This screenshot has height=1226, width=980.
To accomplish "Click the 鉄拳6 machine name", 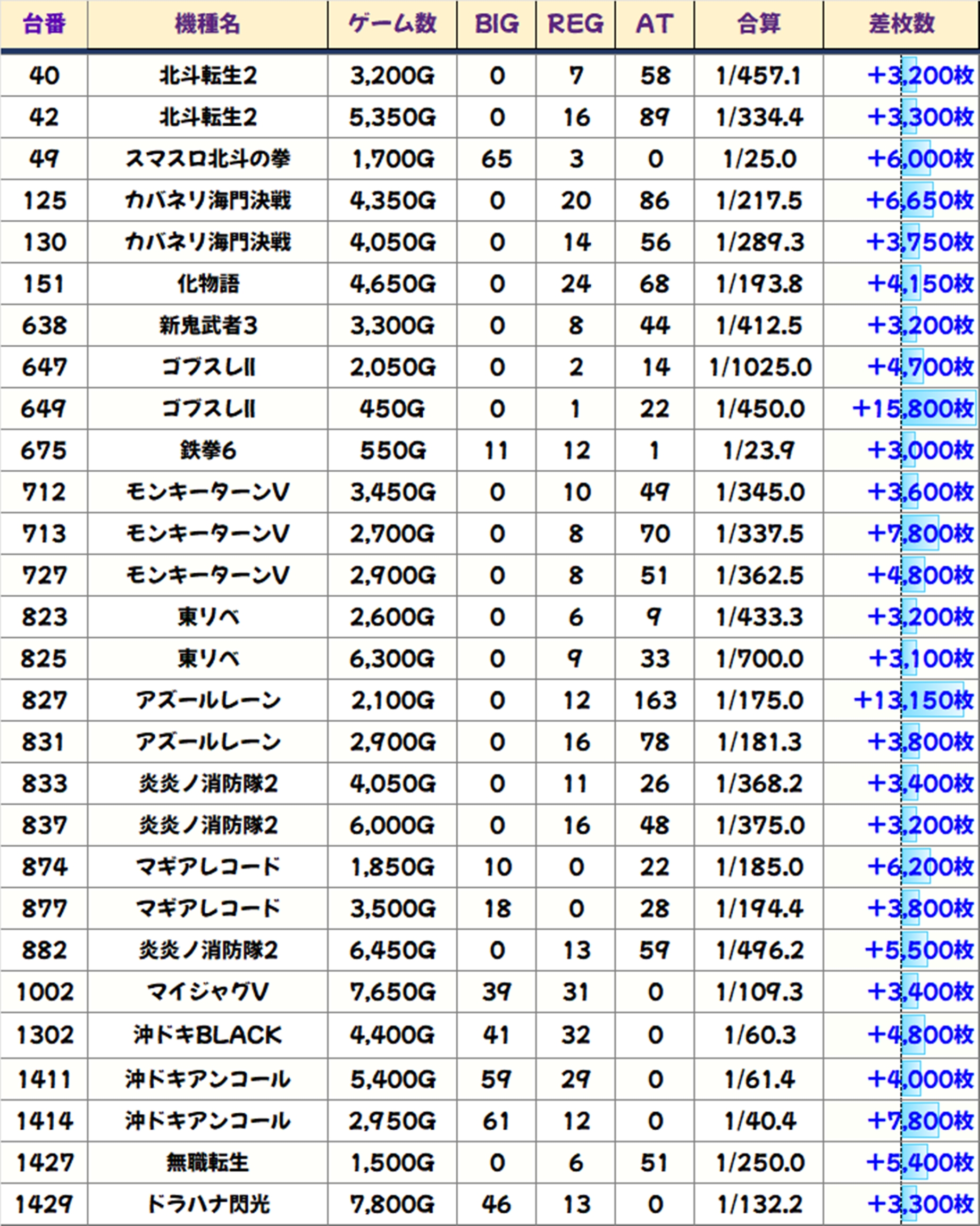I will click(207, 451).
